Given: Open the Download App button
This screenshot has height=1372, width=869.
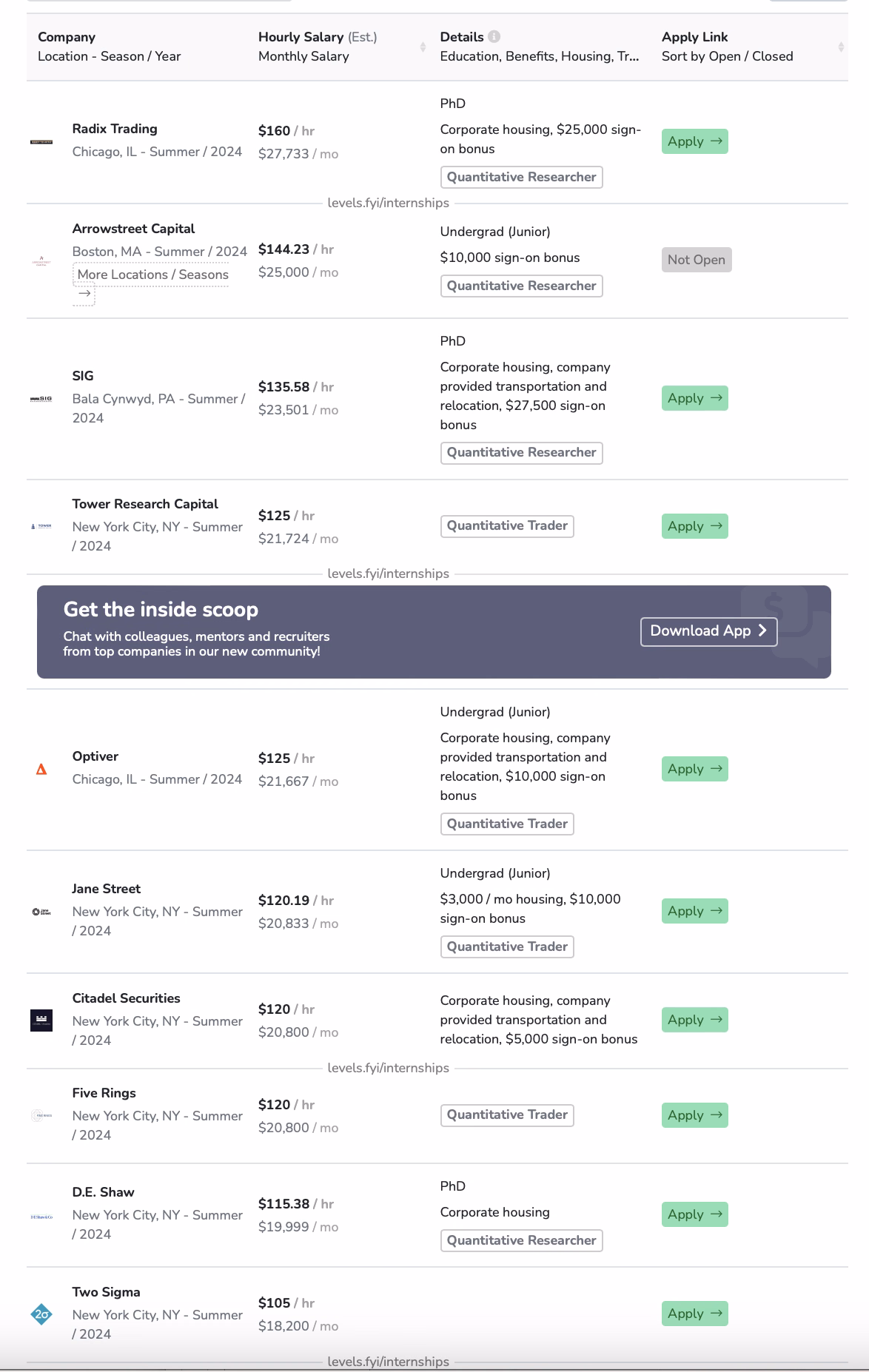Looking at the screenshot, I should (x=708, y=631).
